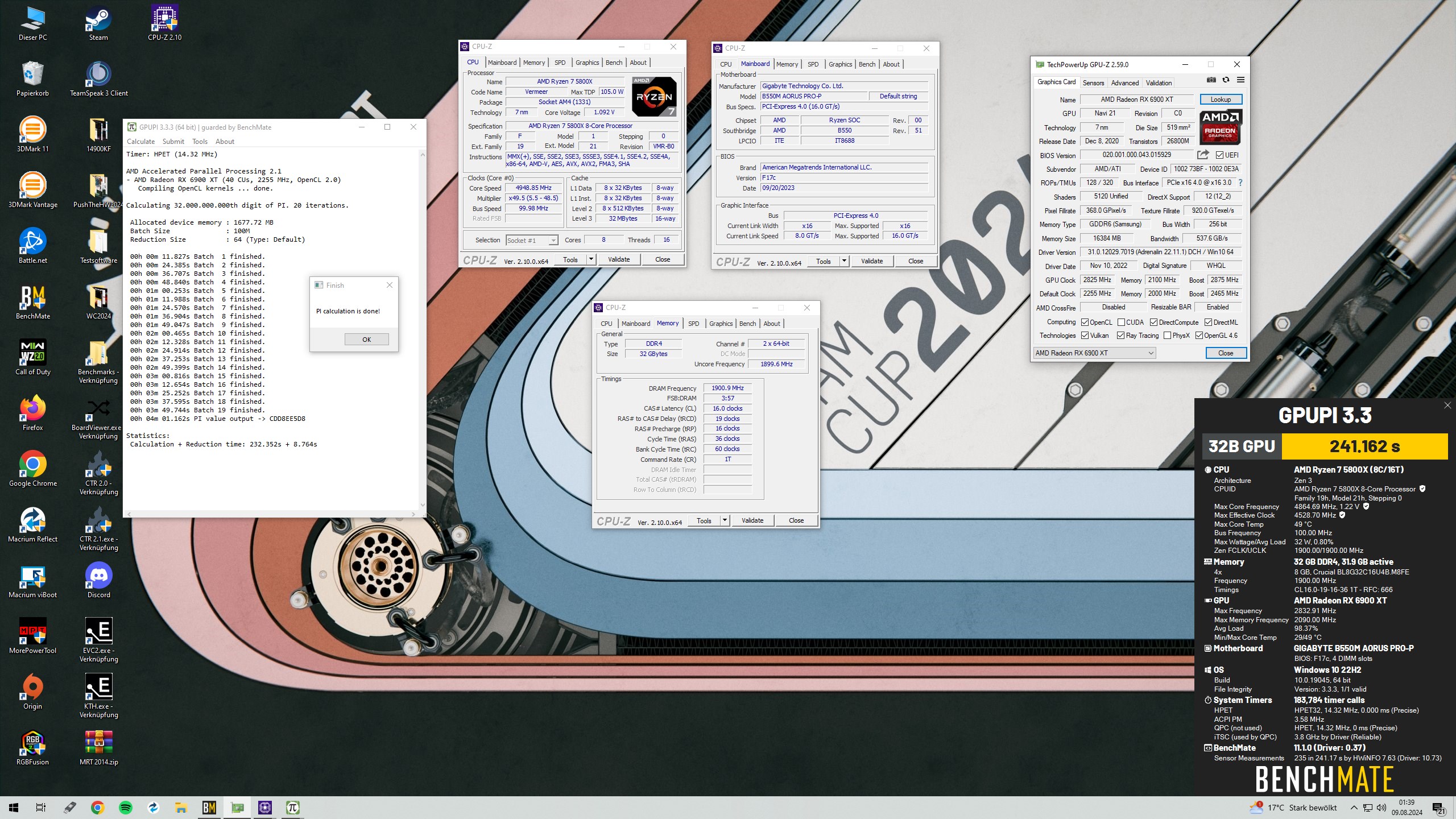Open the Calculate menu in GPUPI
Viewport: 1456px width, 819px height.
click(140, 142)
